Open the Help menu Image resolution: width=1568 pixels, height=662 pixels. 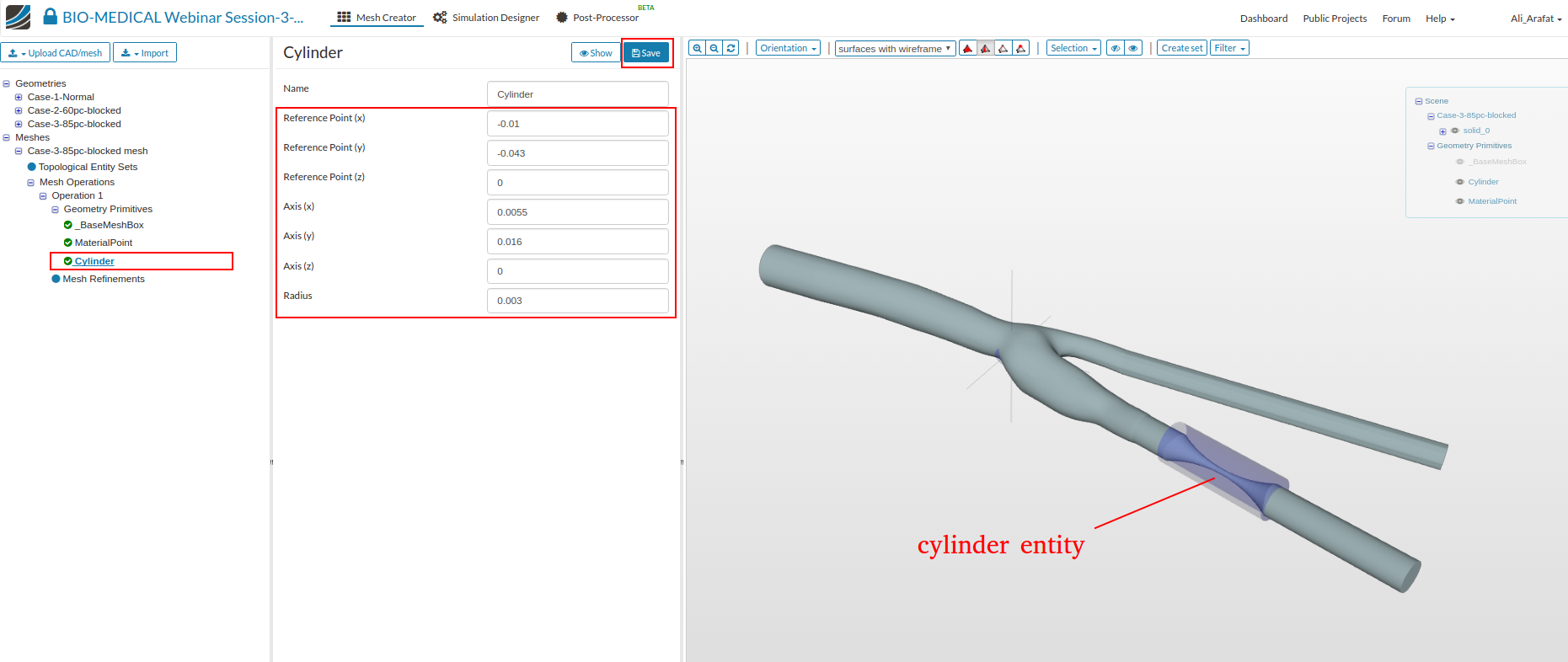tap(1440, 19)
